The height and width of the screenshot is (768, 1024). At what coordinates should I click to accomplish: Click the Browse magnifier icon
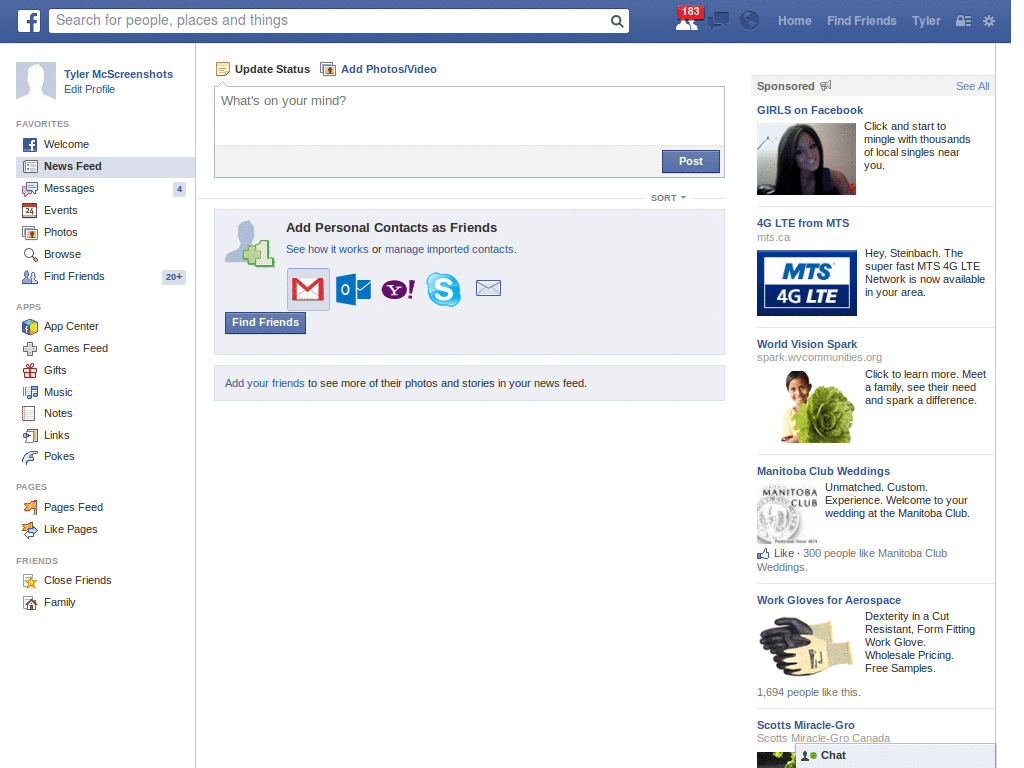coord(30,255)
